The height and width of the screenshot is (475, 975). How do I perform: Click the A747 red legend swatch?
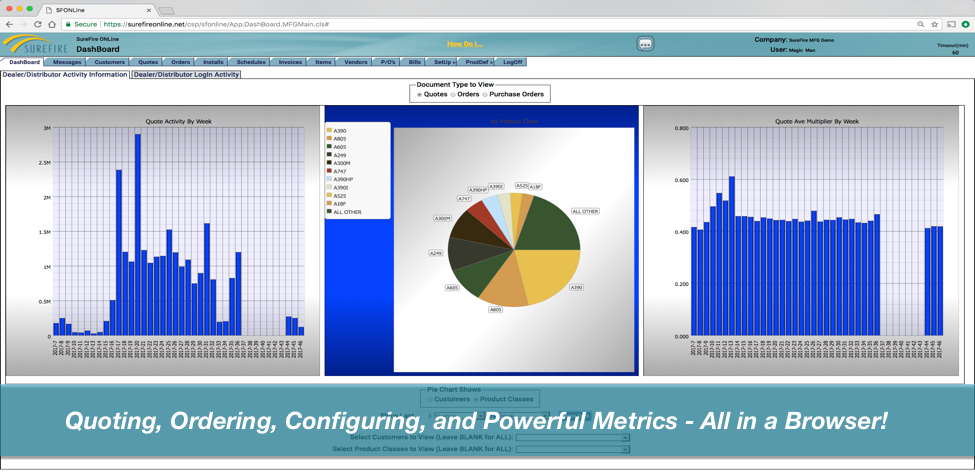click(x=329, y=171)
